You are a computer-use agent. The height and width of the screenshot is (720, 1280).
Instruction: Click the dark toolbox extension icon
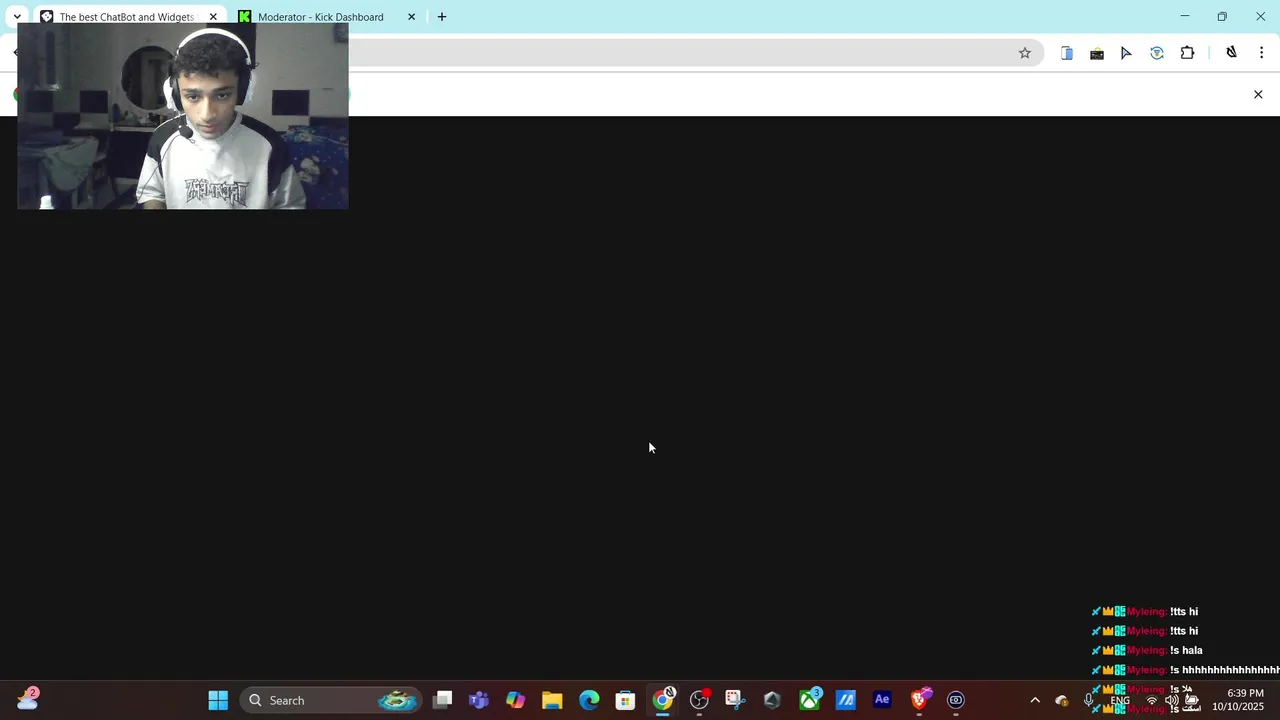point(1097,53)
